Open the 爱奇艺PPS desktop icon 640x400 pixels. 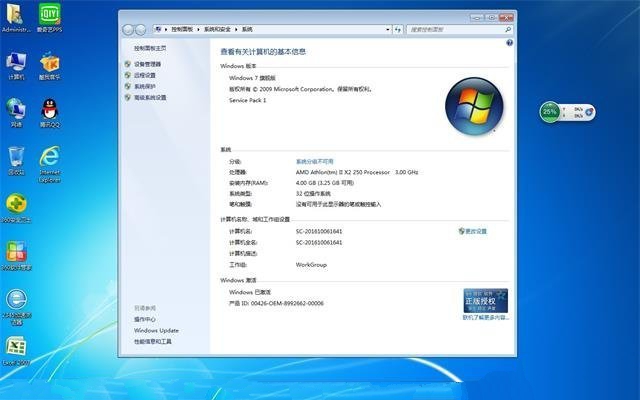49,14
